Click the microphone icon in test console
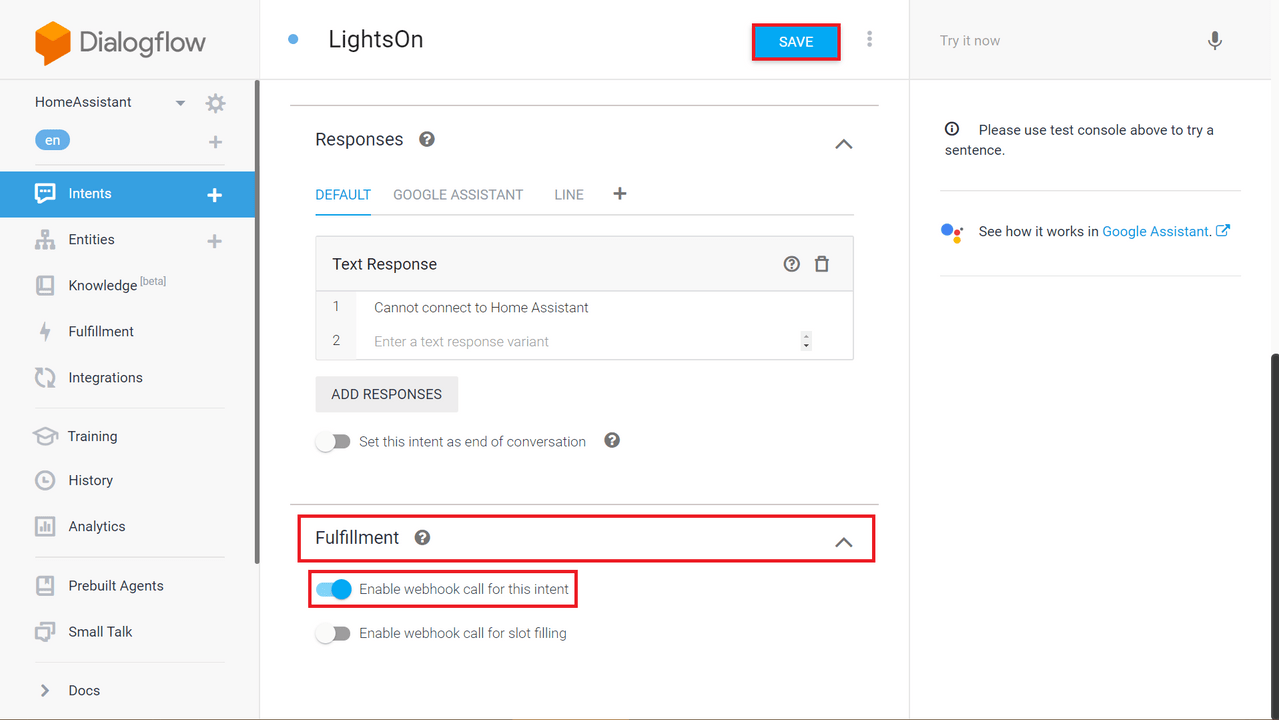Screen dimensions: 1279x720 (x=1215, y=41)
